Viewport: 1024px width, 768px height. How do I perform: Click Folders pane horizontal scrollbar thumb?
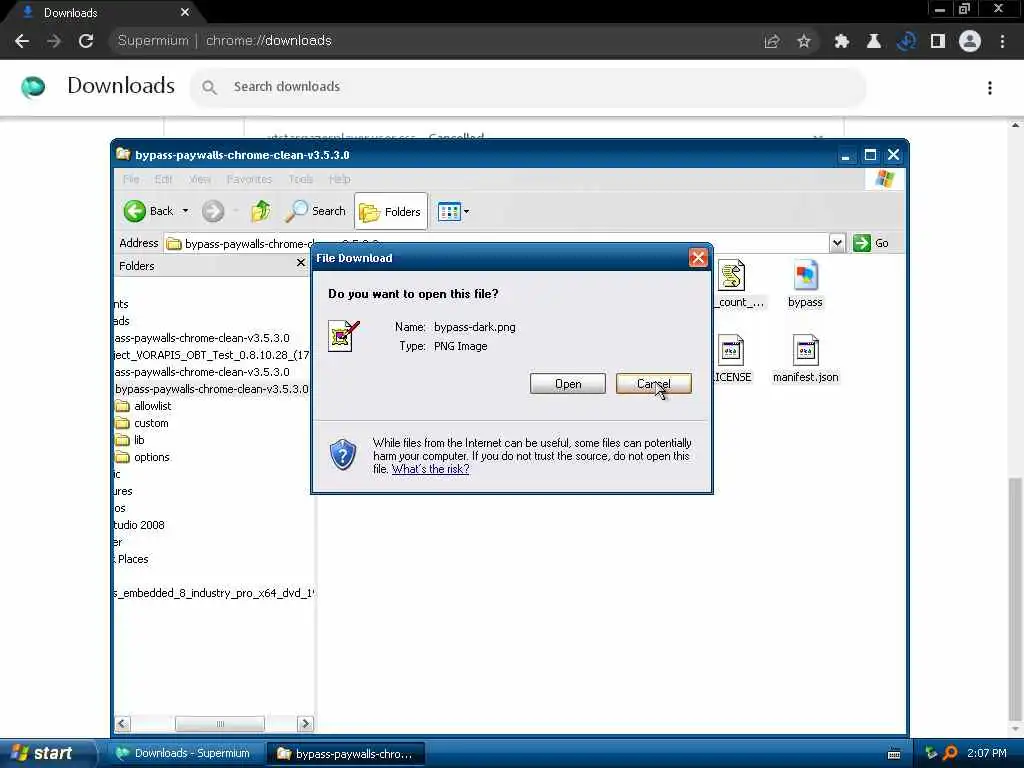click(220, 724)
